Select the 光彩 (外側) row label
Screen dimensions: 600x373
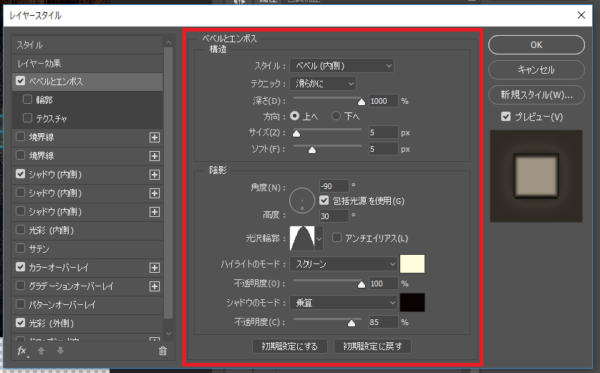51,323
